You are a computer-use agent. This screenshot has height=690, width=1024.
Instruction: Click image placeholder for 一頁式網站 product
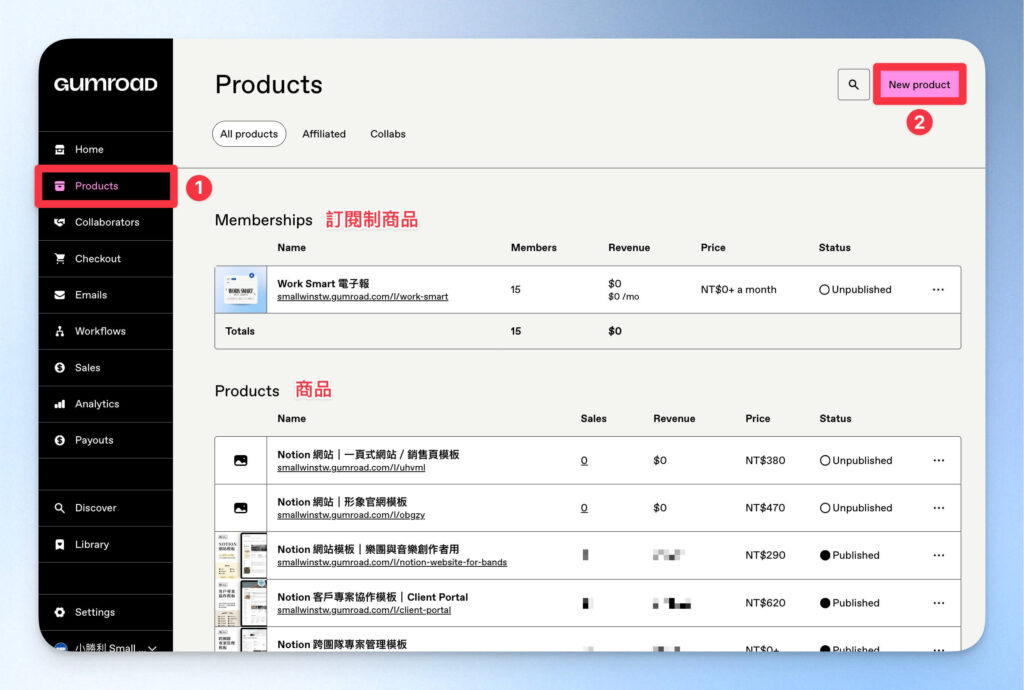coord(240,460)
